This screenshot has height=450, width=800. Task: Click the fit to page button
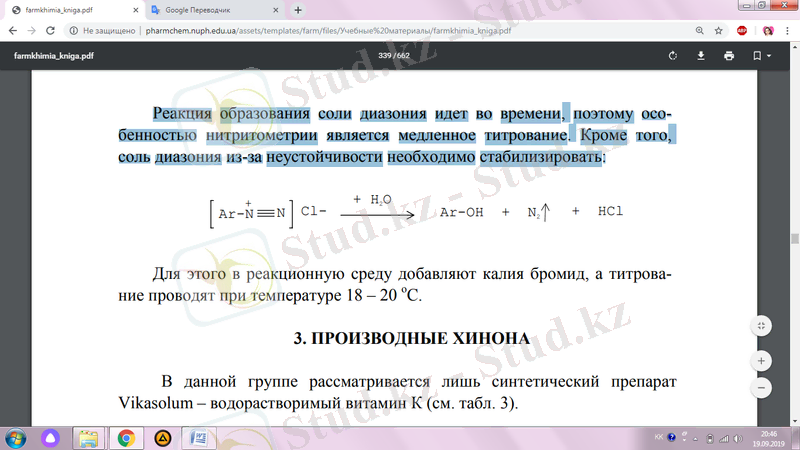(762, 326)
